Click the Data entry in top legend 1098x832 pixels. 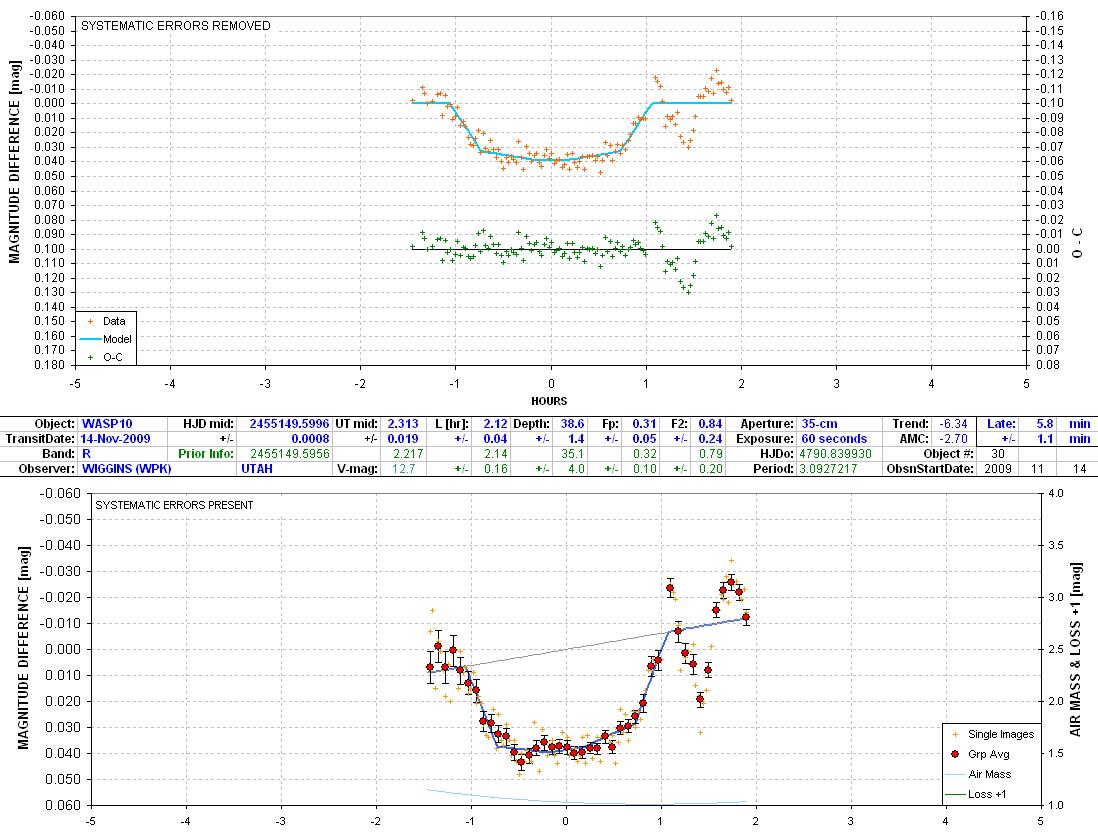[x=106, y=321]
